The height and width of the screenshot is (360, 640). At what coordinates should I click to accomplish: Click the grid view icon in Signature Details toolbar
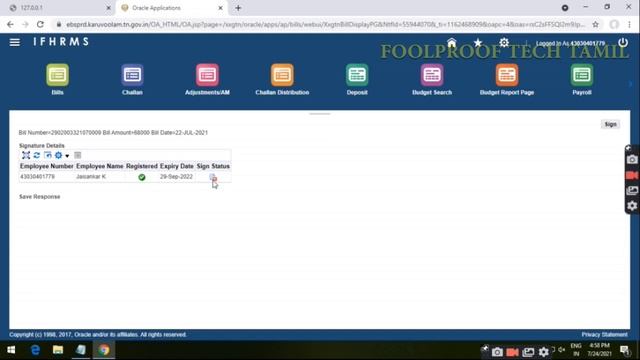tap(78, 155)
